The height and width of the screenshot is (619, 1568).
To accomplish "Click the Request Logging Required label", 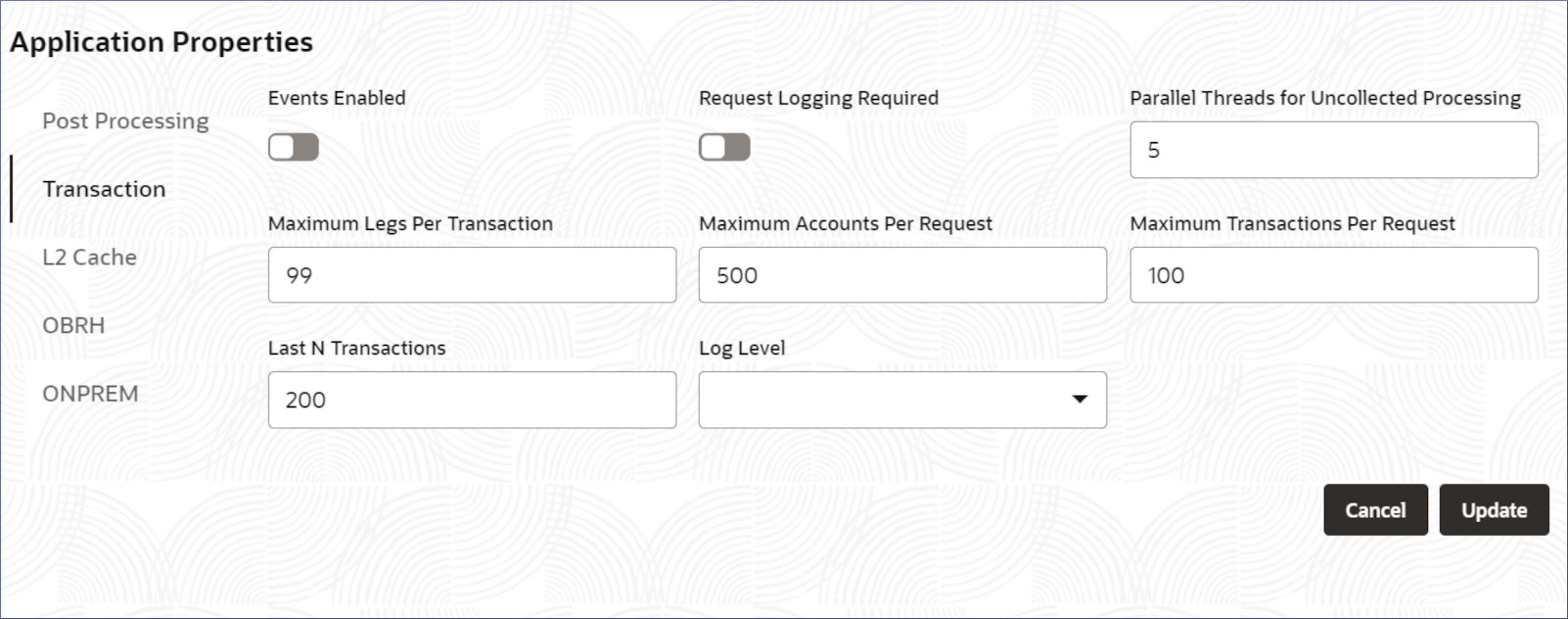I will 818,98.
